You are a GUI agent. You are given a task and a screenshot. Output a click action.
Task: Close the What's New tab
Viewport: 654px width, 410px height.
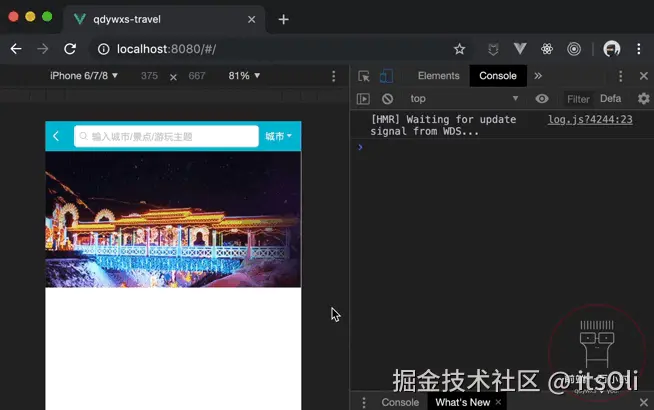[498, 402]
